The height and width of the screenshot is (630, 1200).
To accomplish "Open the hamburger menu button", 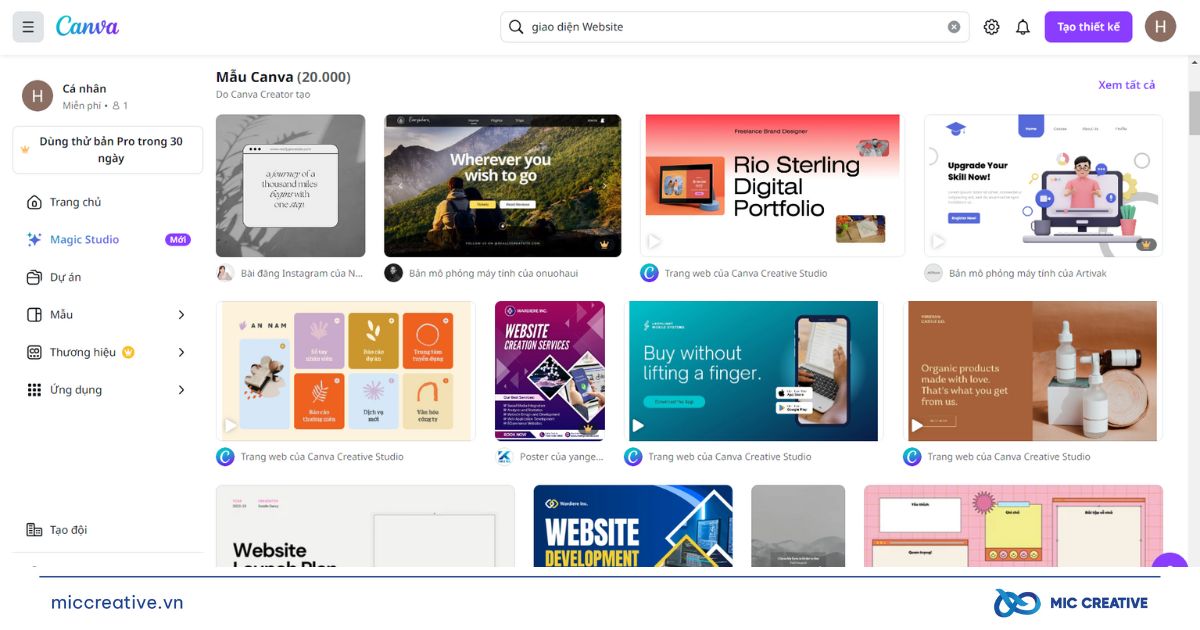I will click(x=28, y=27).
